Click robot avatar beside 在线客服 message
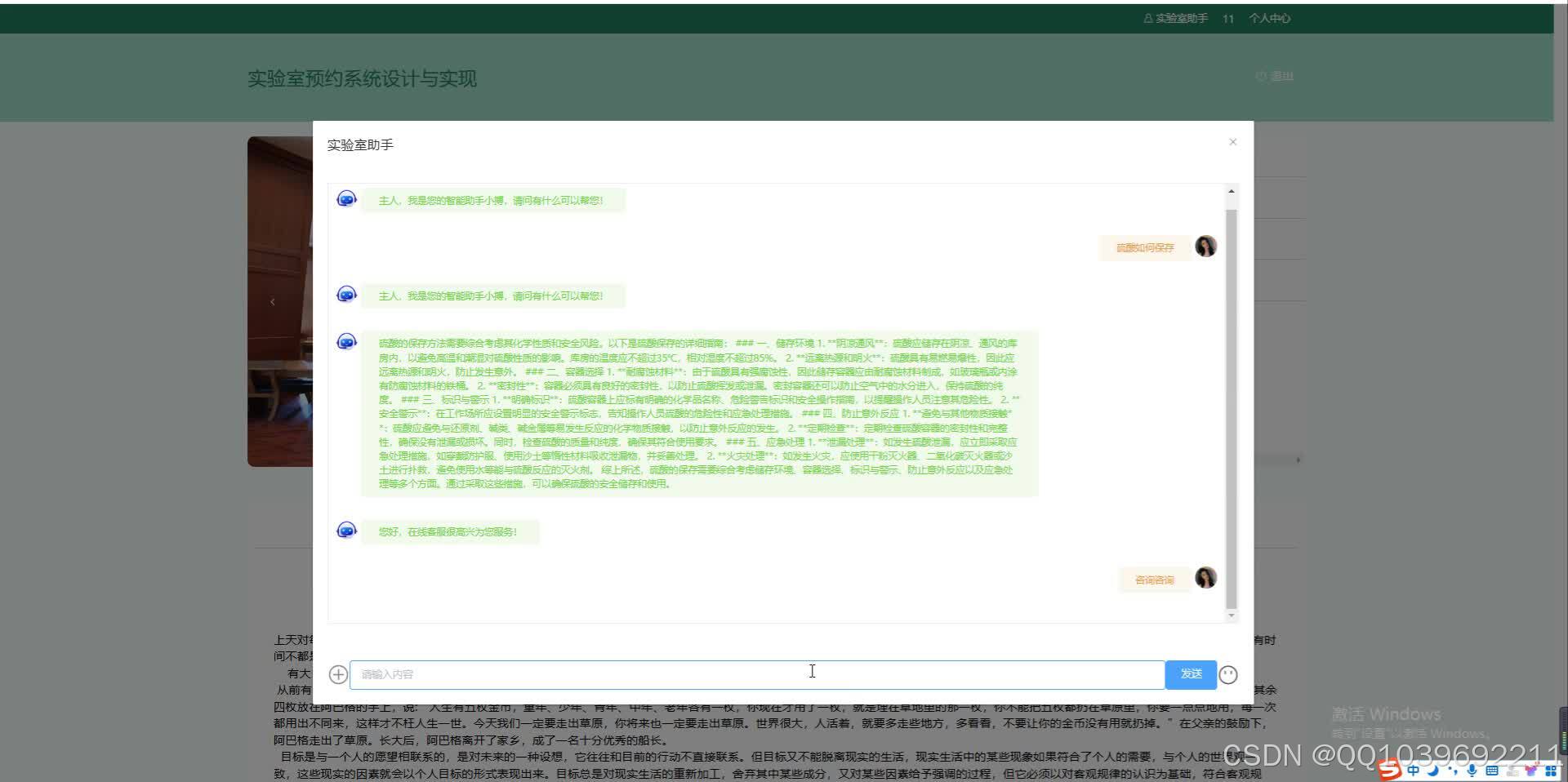The image size is (1568, 782). tap(347, 531)
